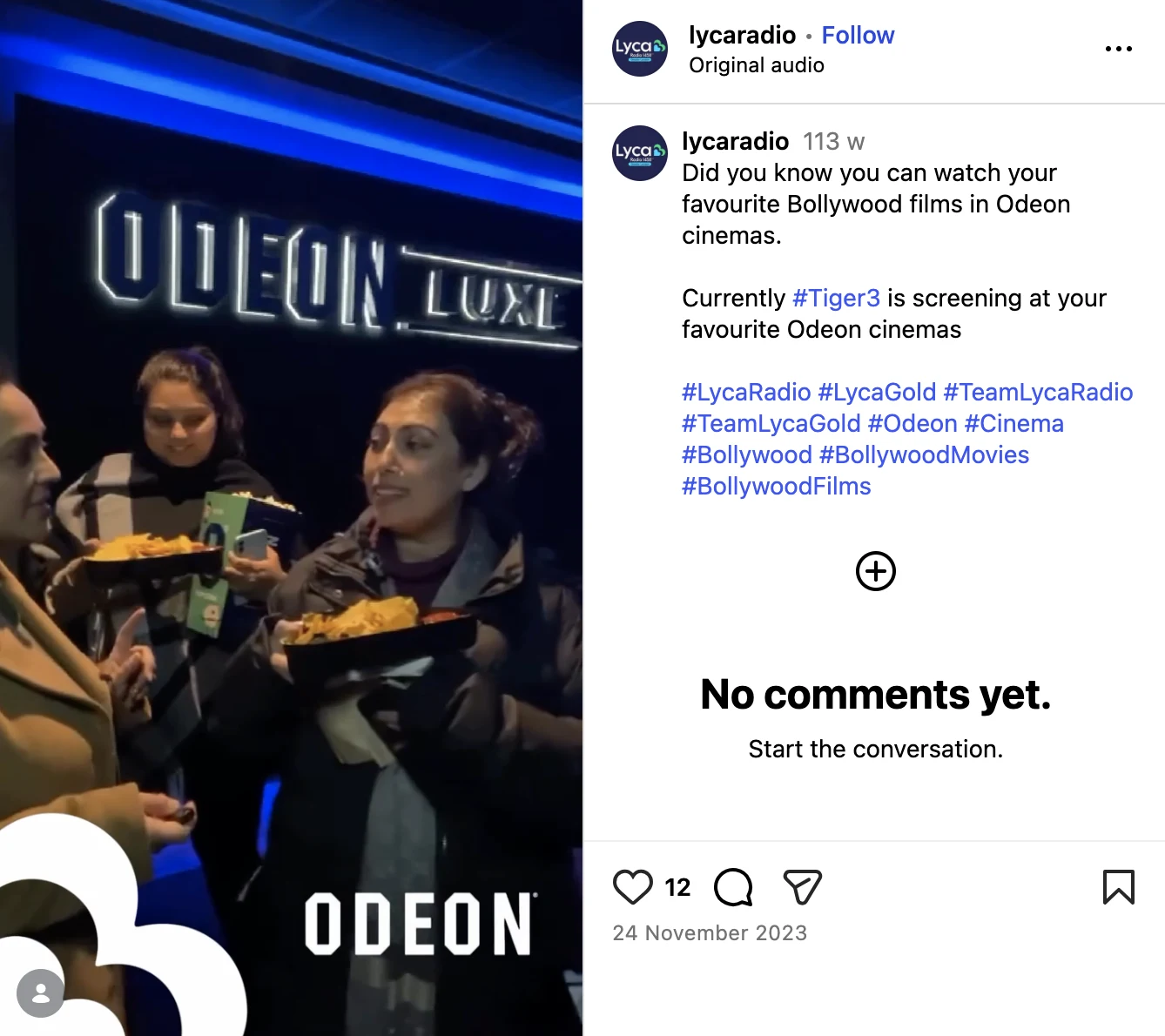Click the tagged people icon on the video
The width and height of the screenshot is (1165, 1036).
click(40, 993)
